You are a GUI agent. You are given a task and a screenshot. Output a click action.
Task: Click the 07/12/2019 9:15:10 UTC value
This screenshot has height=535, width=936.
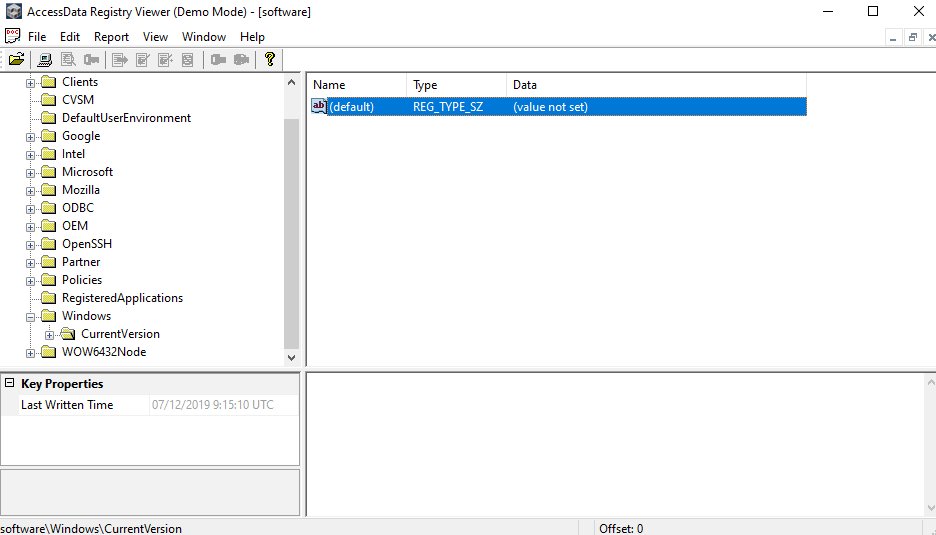tap(213, 405)
